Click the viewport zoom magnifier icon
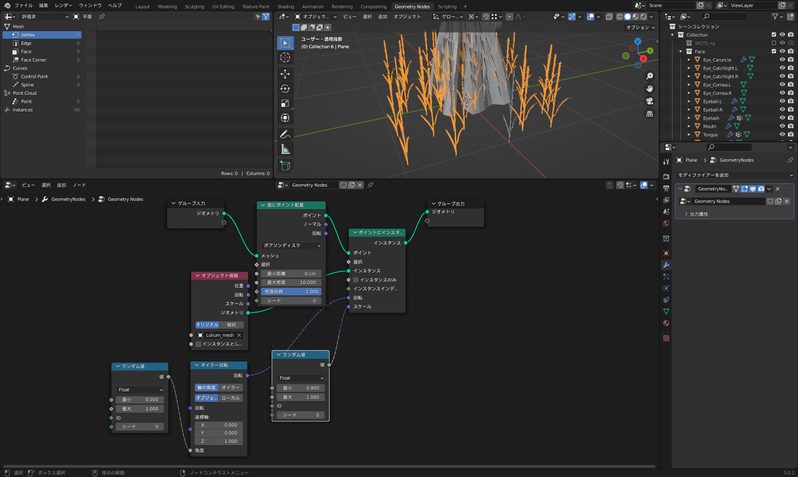 649,76
